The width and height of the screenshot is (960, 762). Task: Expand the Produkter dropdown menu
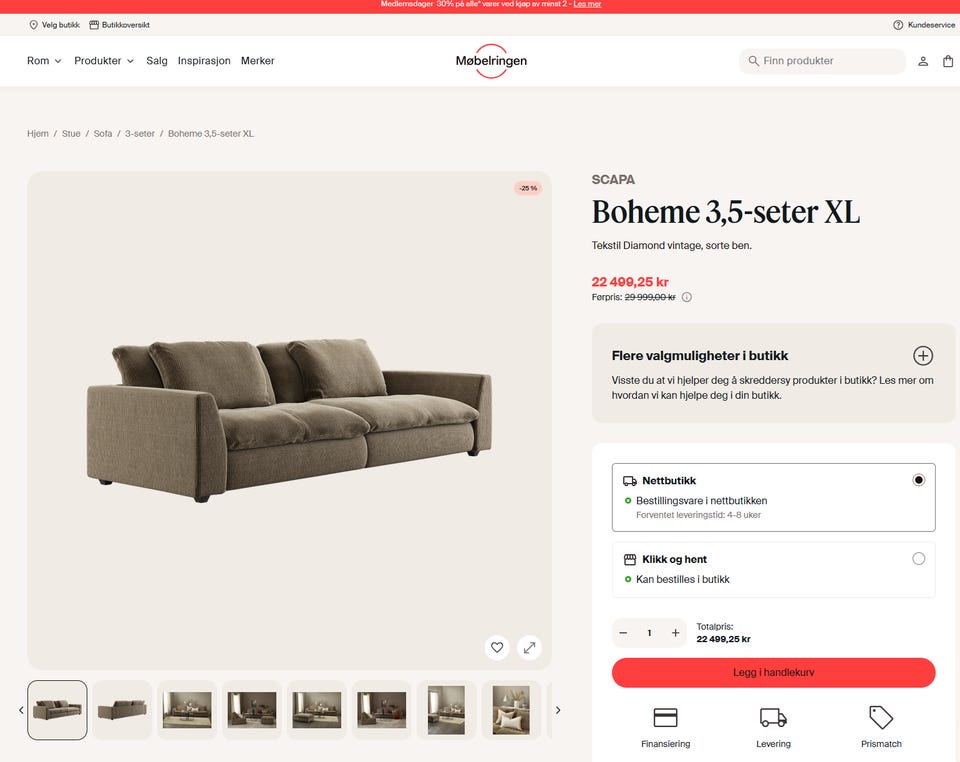coord(103,61)
